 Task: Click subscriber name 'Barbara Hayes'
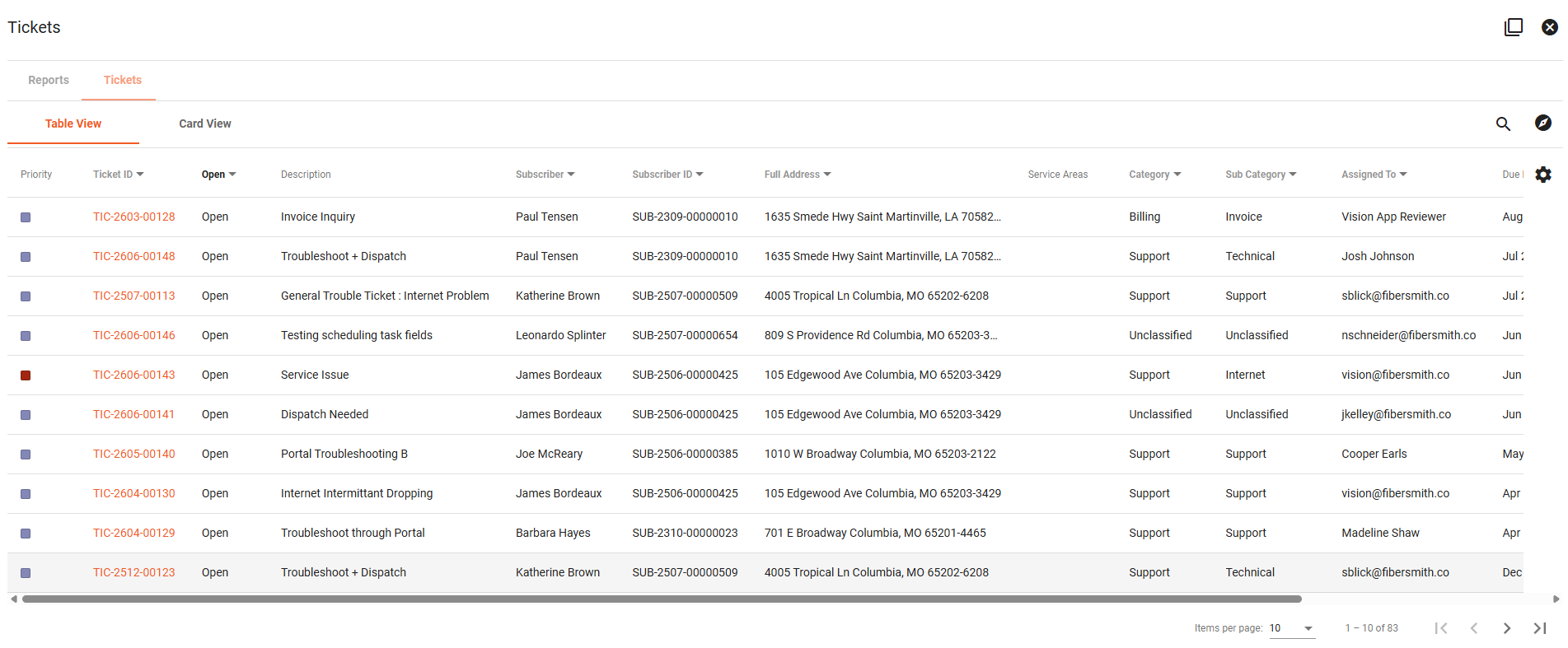coord(553,533)
